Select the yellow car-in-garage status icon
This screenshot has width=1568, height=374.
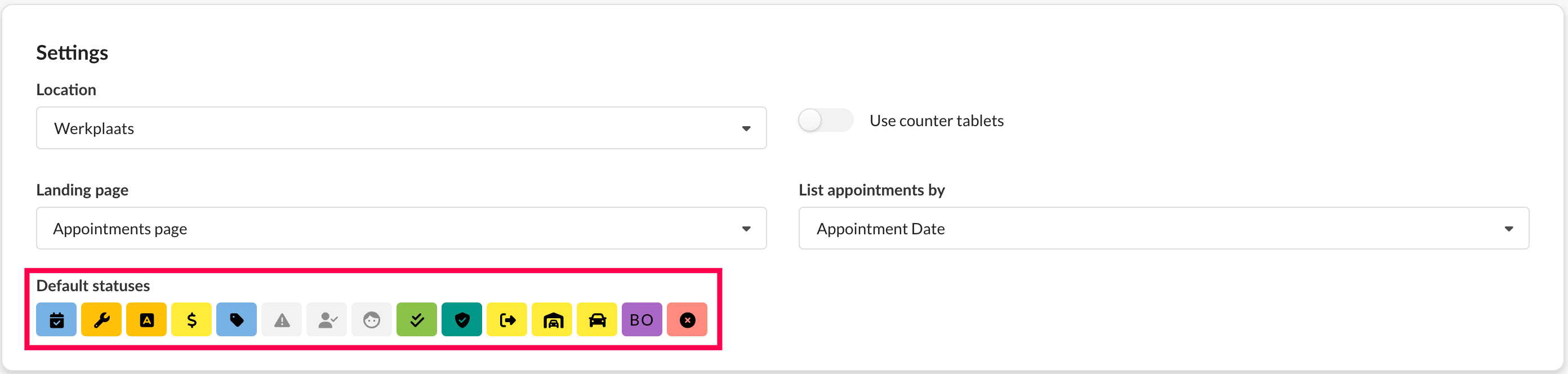click(552, 320)
